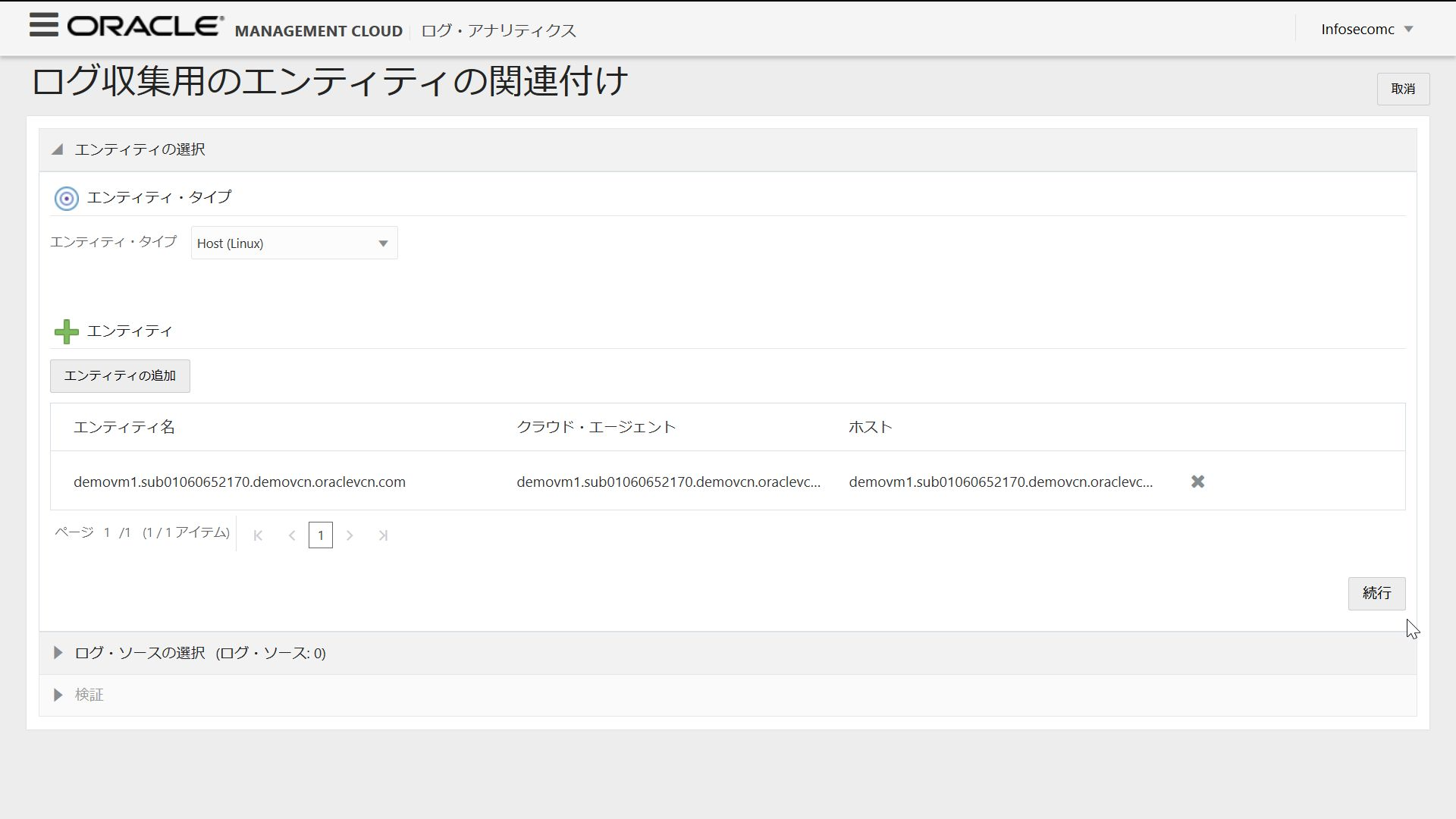Open the Infosecomc user menu
The image size is (1456, 819).
(x=1367, y=29)
